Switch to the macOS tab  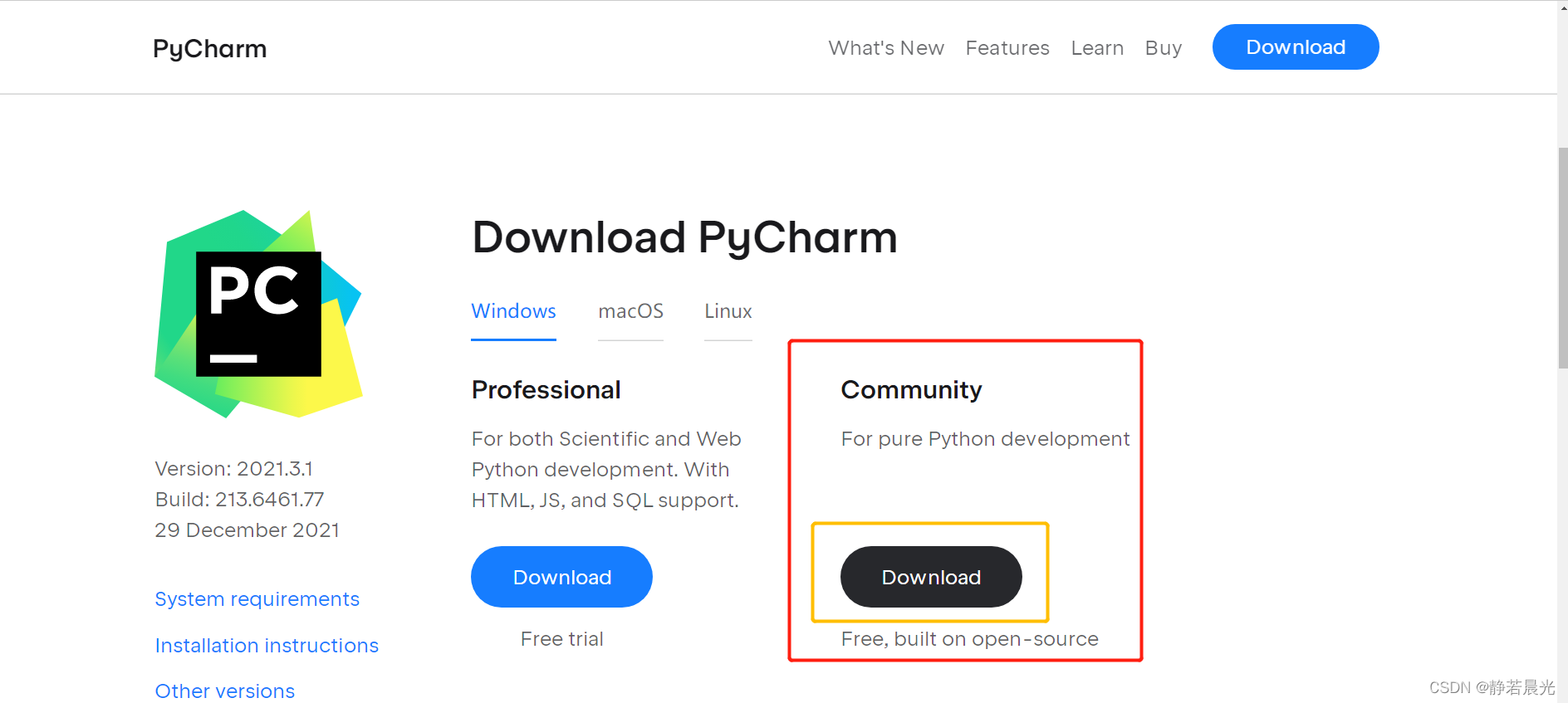(x=630, y=311)
